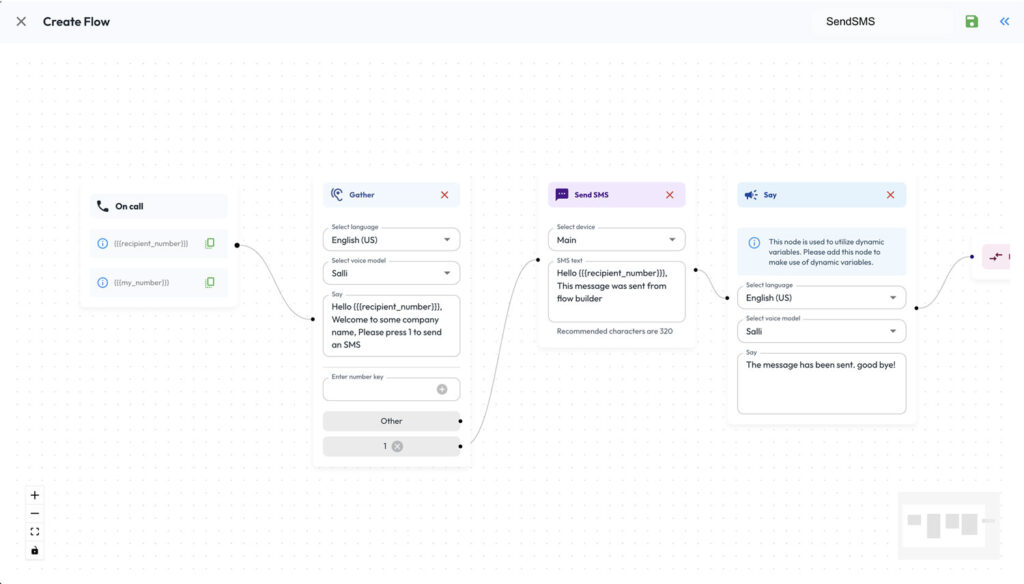
Task: Open the Select device dropdown showing Main
Action: (x=617, y=239)
